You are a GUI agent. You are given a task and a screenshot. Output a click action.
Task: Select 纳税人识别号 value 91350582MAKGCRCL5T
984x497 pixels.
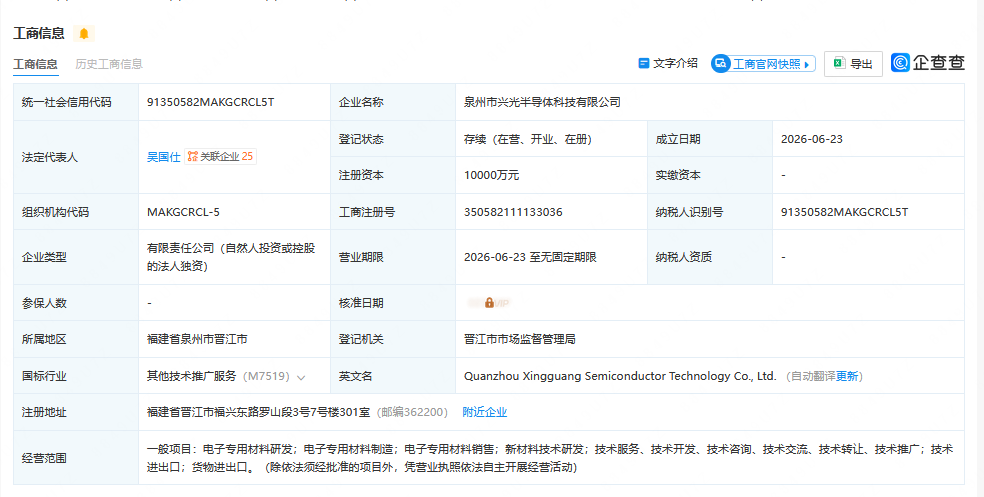click(844, 212)
